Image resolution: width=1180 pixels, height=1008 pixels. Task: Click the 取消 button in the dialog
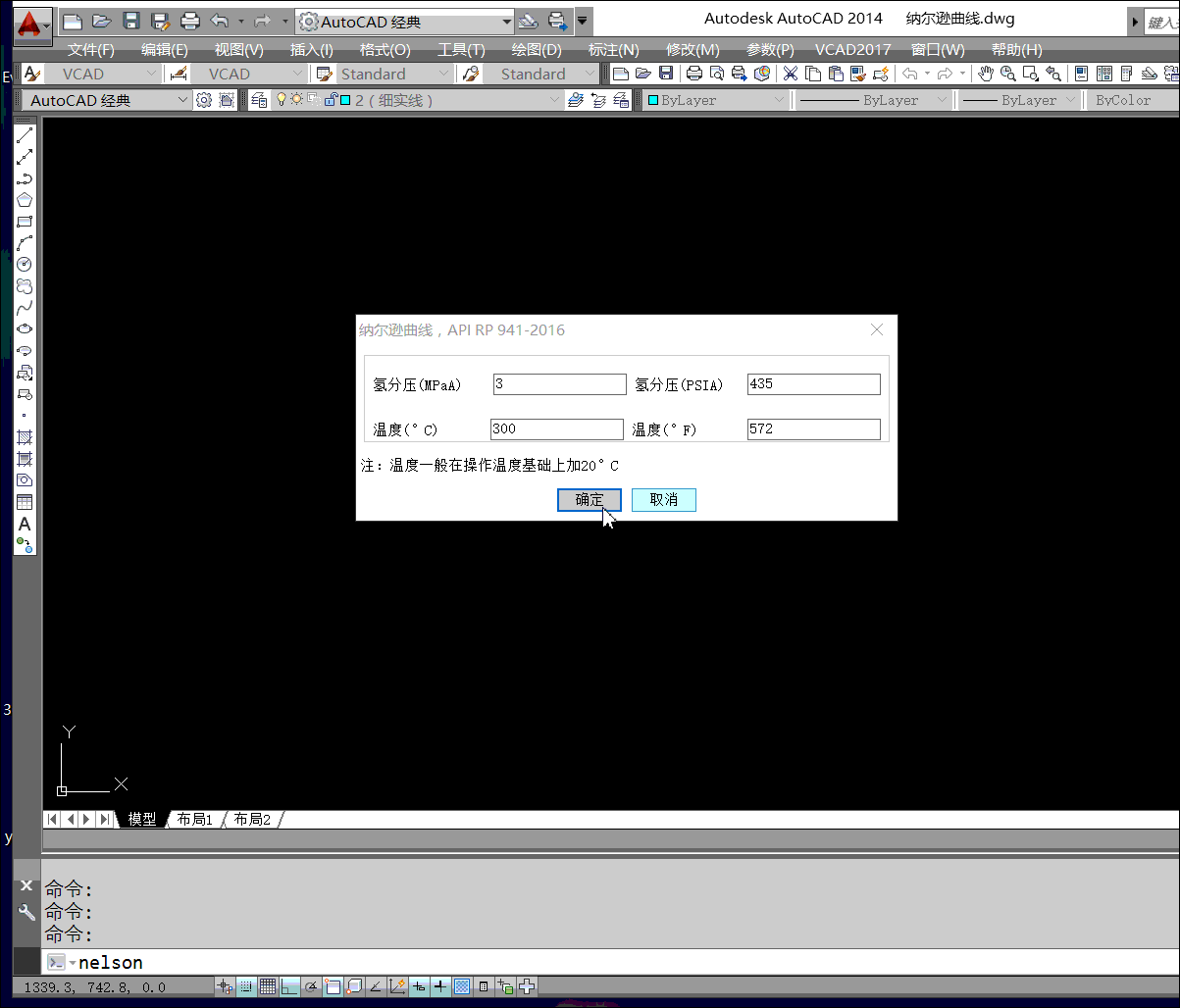tap(664, 500)
